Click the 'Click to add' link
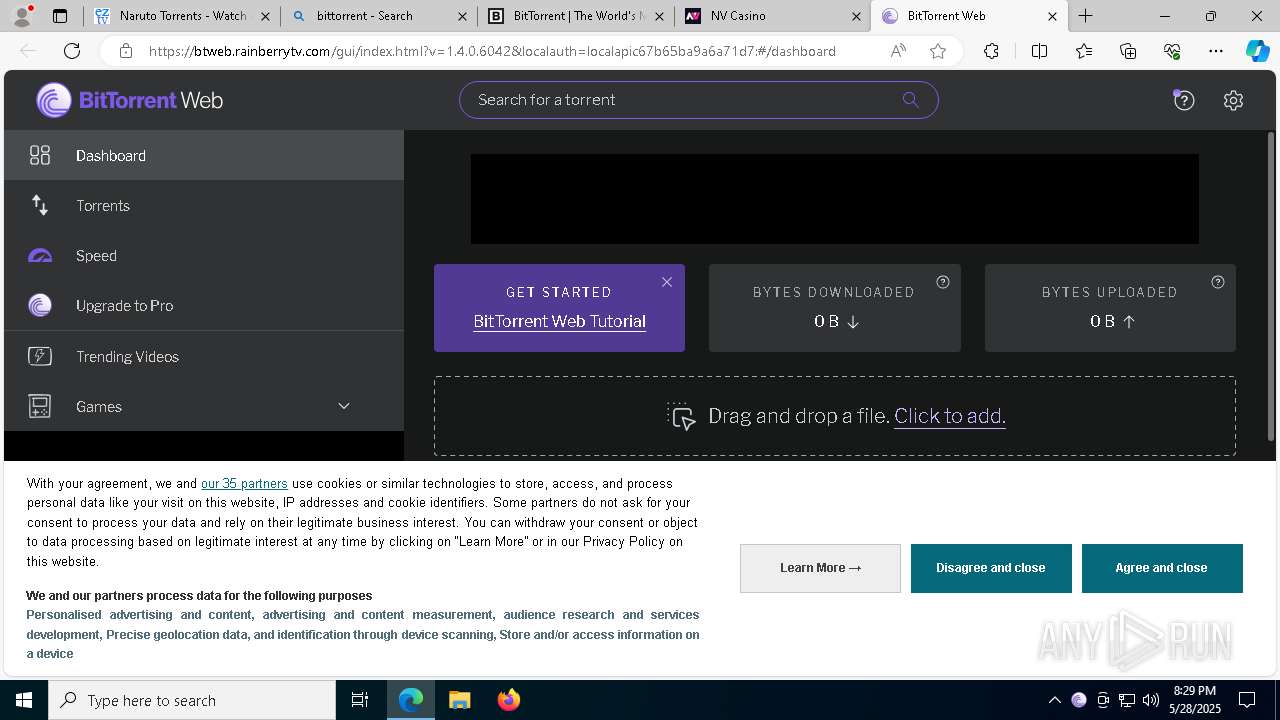This screenshot has width=1280, height=720. tap(950, 416)
